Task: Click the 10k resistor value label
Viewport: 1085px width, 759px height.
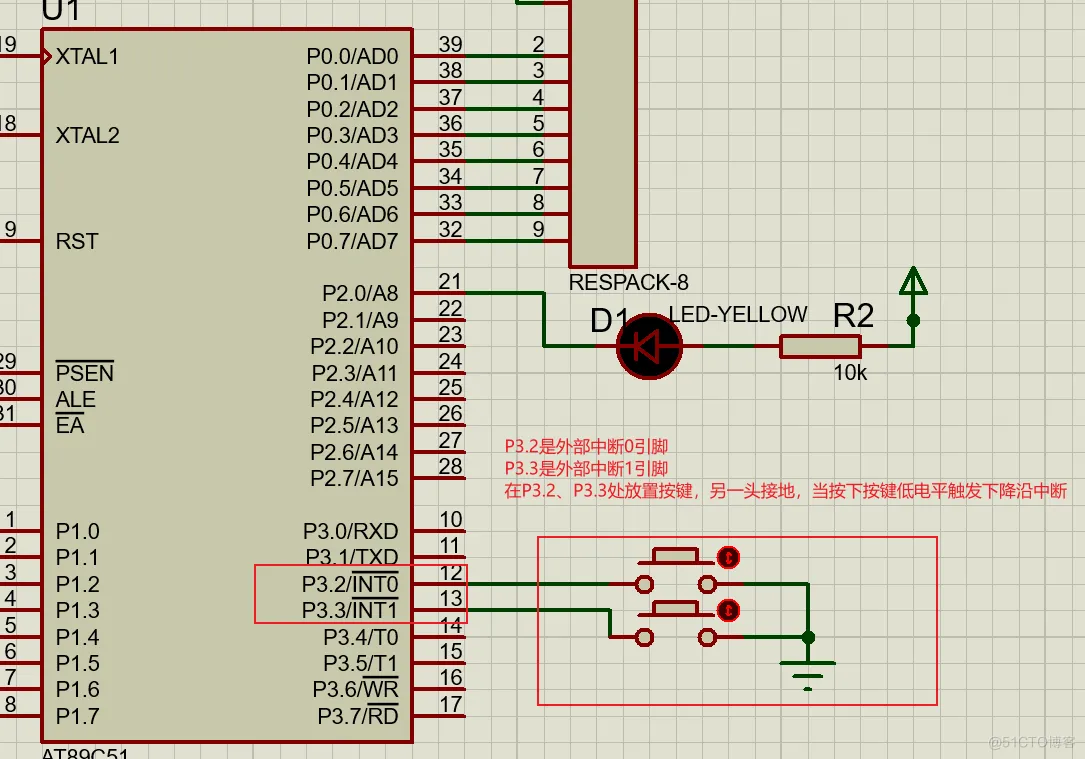Action: 850,372
